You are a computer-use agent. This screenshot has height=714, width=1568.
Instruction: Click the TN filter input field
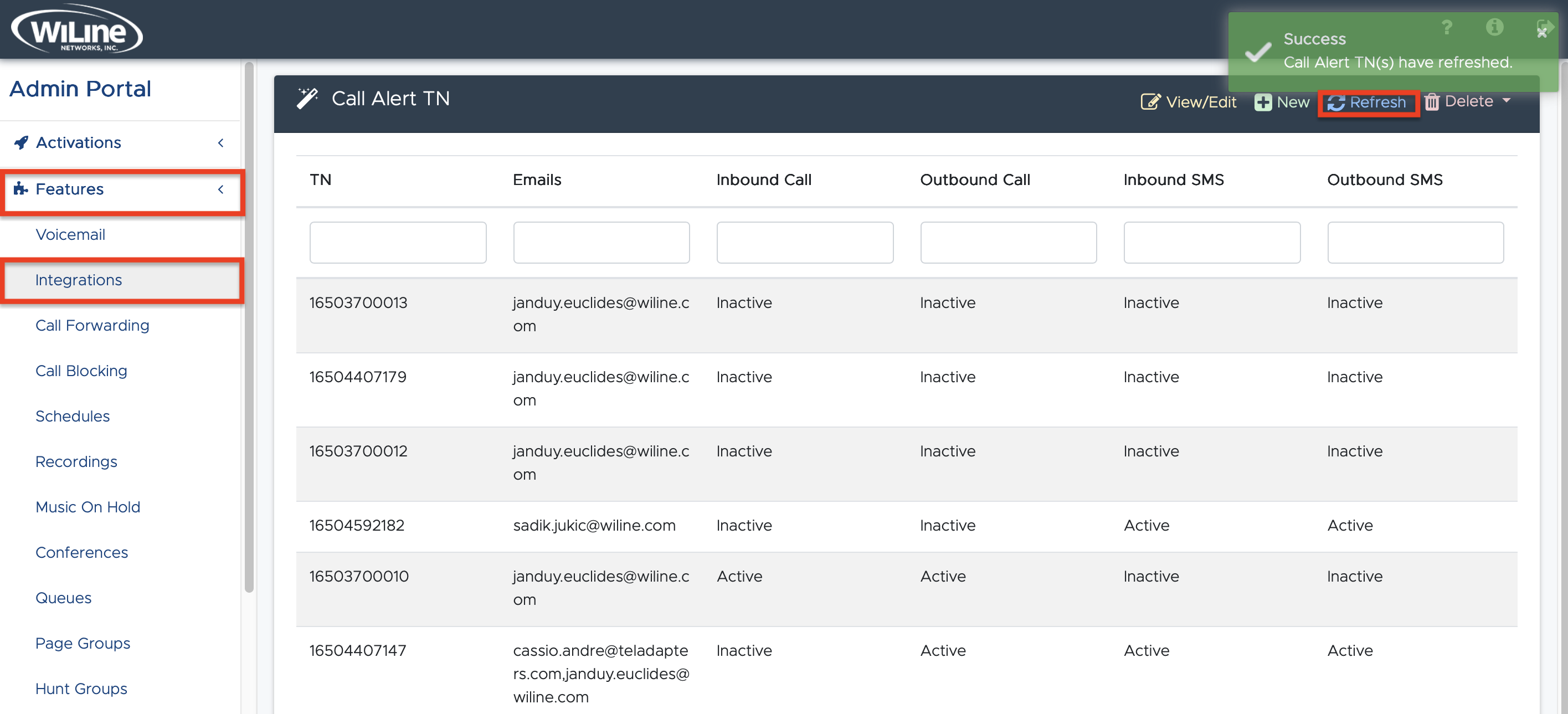(398, 242)
